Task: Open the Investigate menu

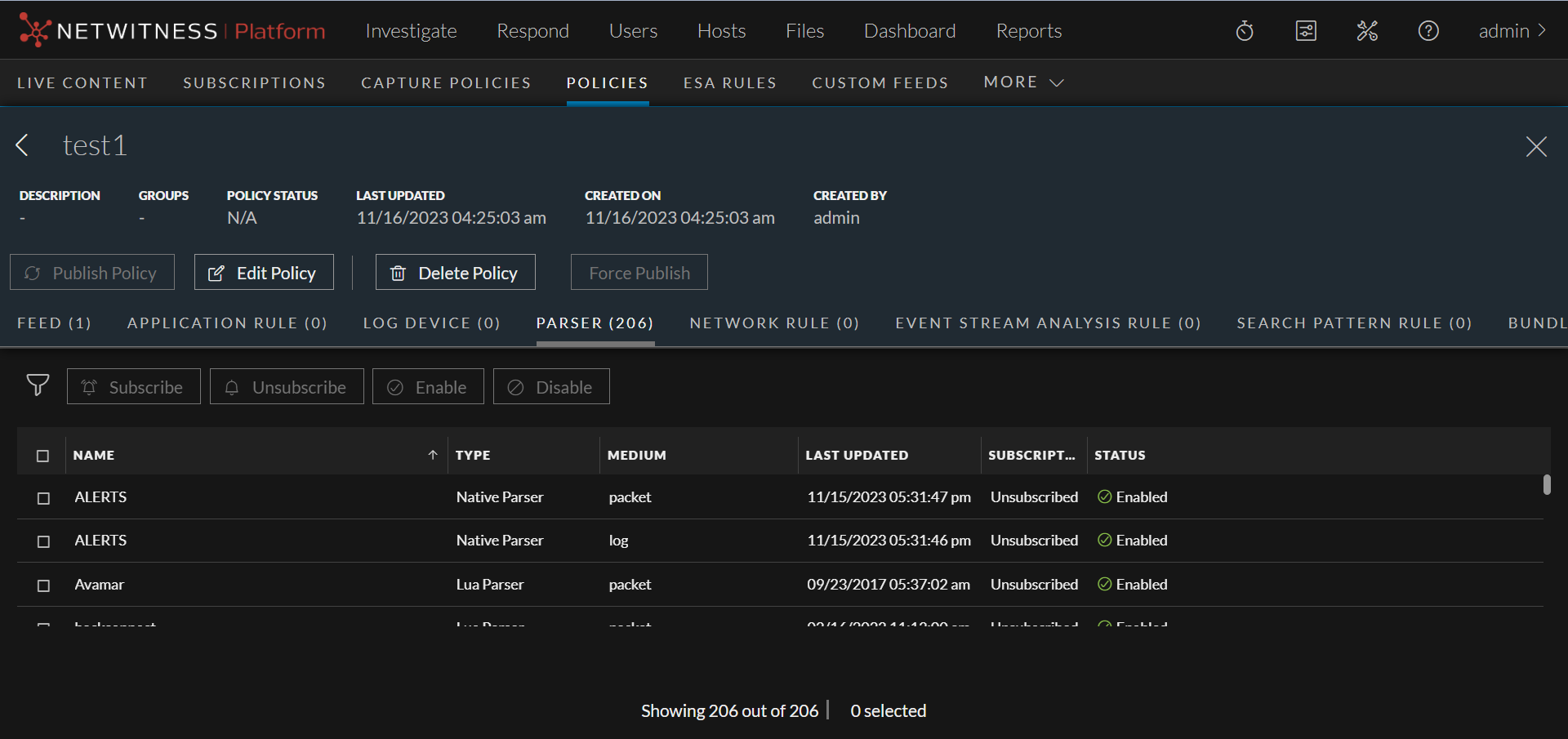Action: tap(411, 31)
